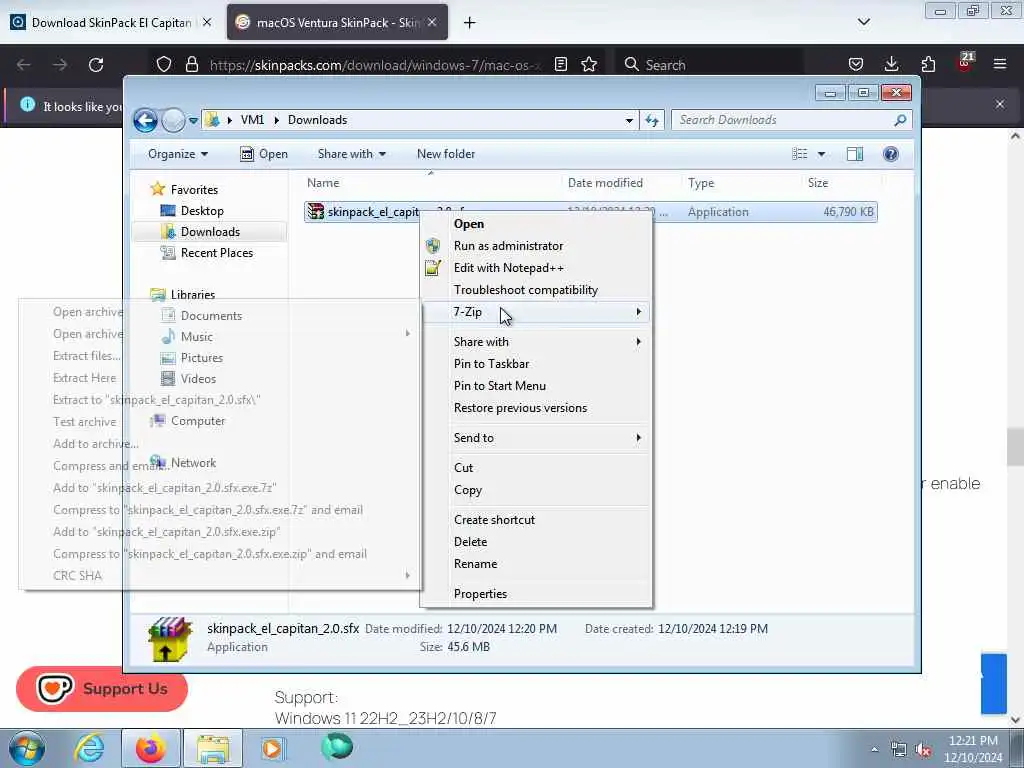Click the search magnifier in Search Downloads
This screenshot has width=1024, height=768.
tap(900, 120)
